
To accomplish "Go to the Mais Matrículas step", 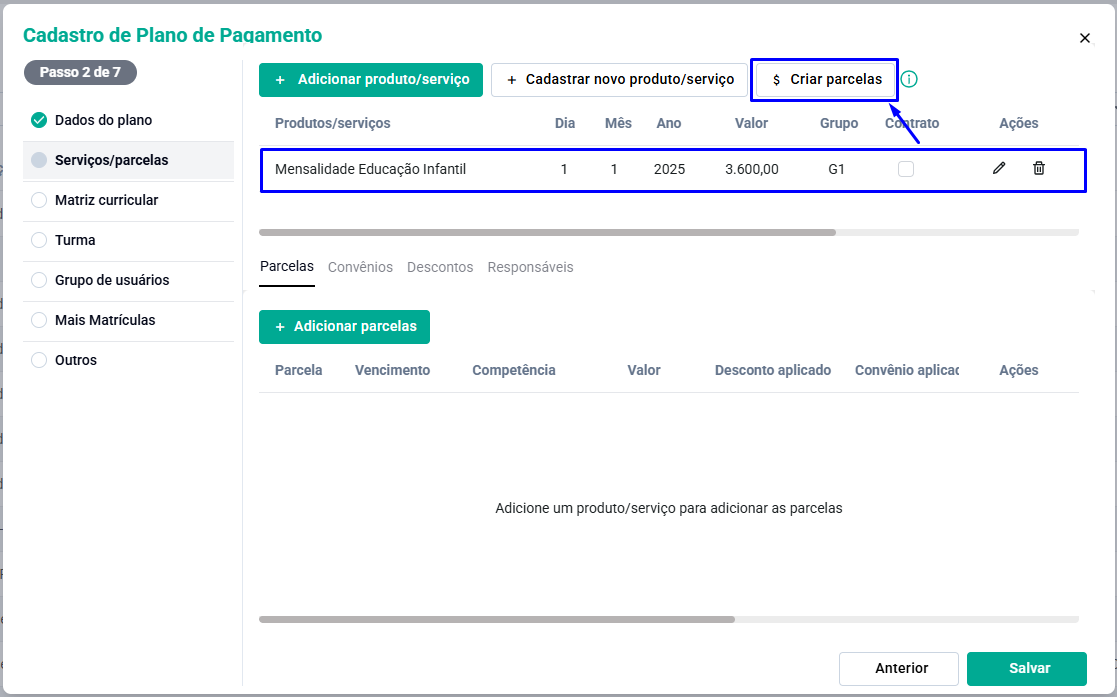I will 128,319.
